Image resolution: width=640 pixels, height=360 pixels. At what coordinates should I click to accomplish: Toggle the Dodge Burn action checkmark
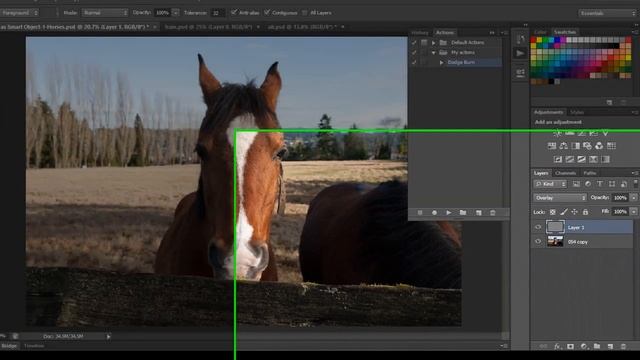(414, 62)
